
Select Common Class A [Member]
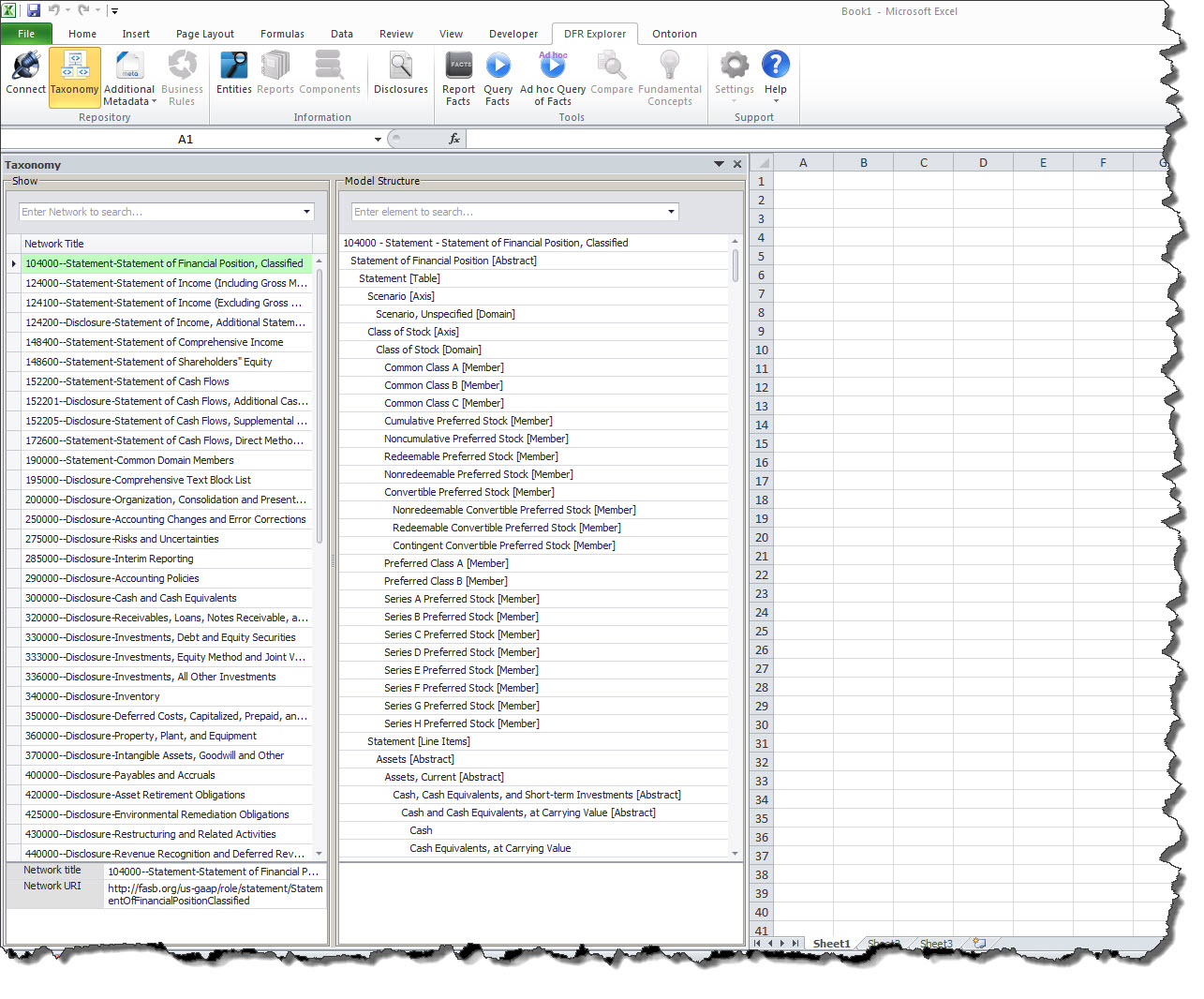[x=444, y=367]
